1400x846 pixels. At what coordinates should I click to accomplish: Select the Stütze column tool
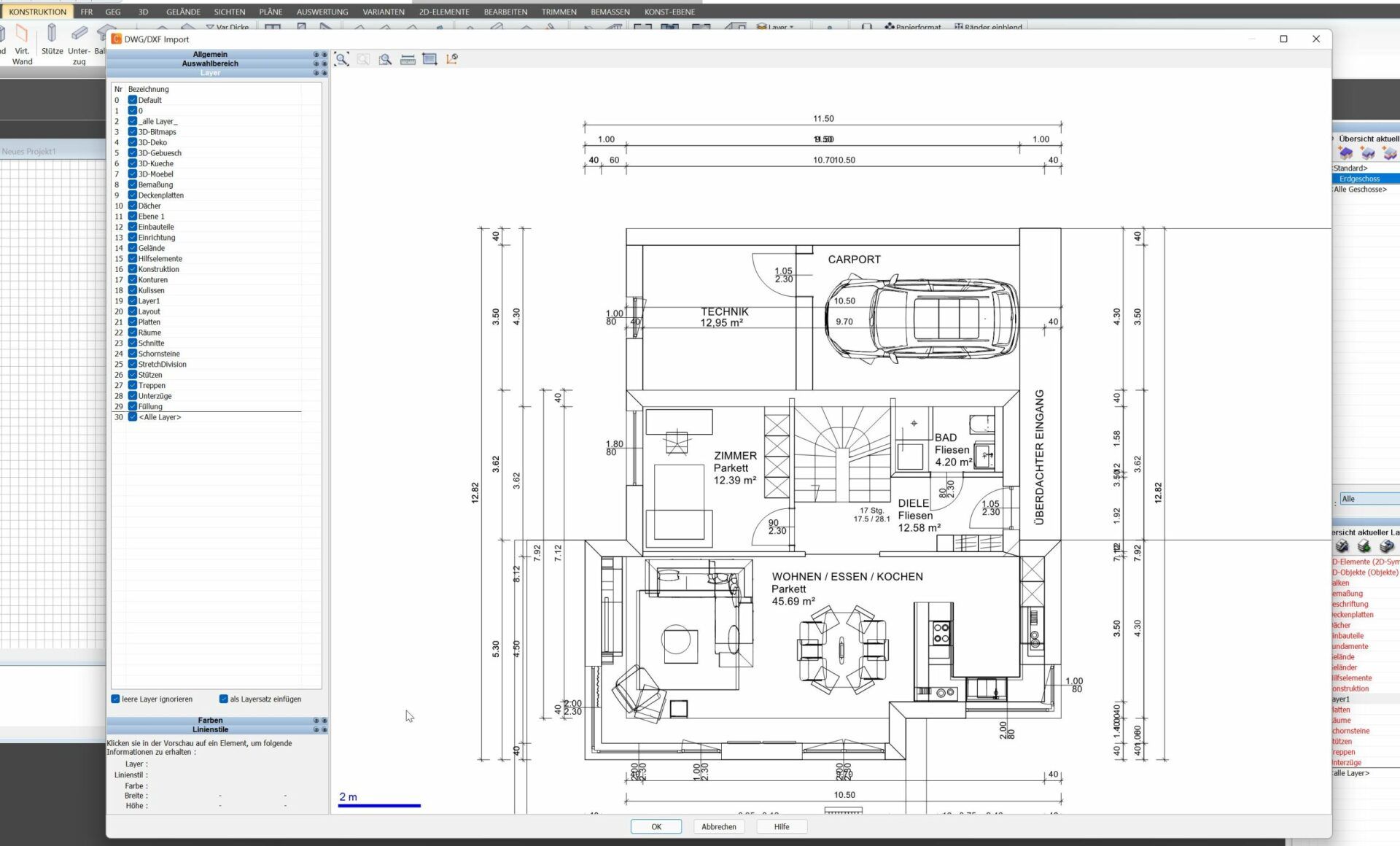[52, 41]
